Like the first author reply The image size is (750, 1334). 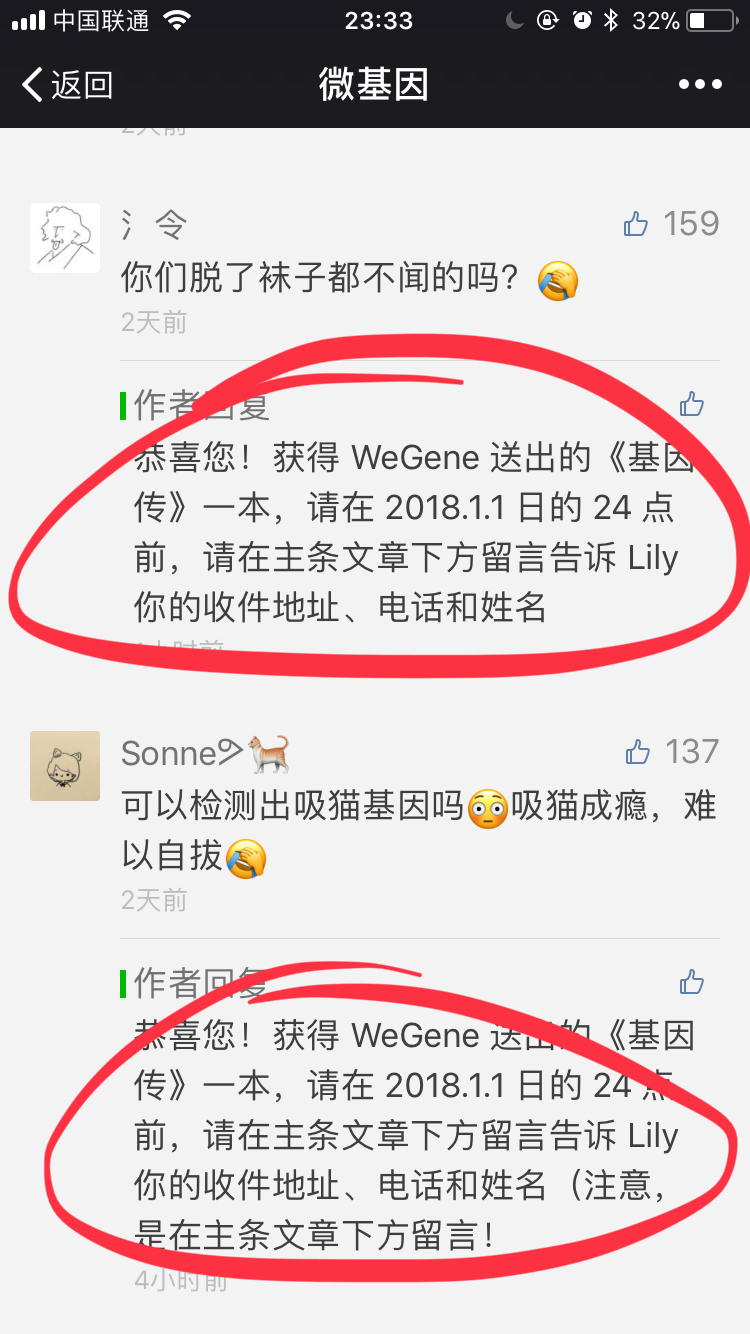coord(692,404)
